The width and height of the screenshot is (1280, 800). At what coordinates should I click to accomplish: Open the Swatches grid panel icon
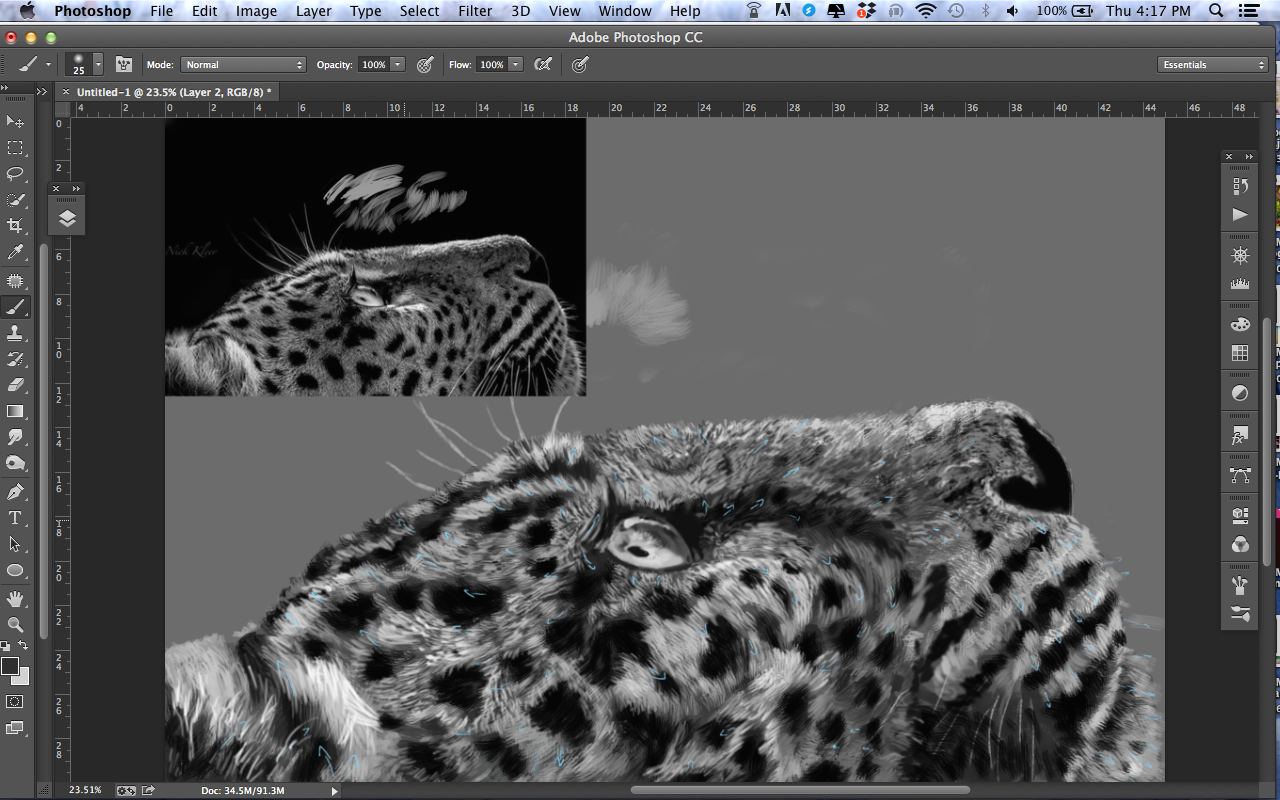click(x=1240, y=353)
